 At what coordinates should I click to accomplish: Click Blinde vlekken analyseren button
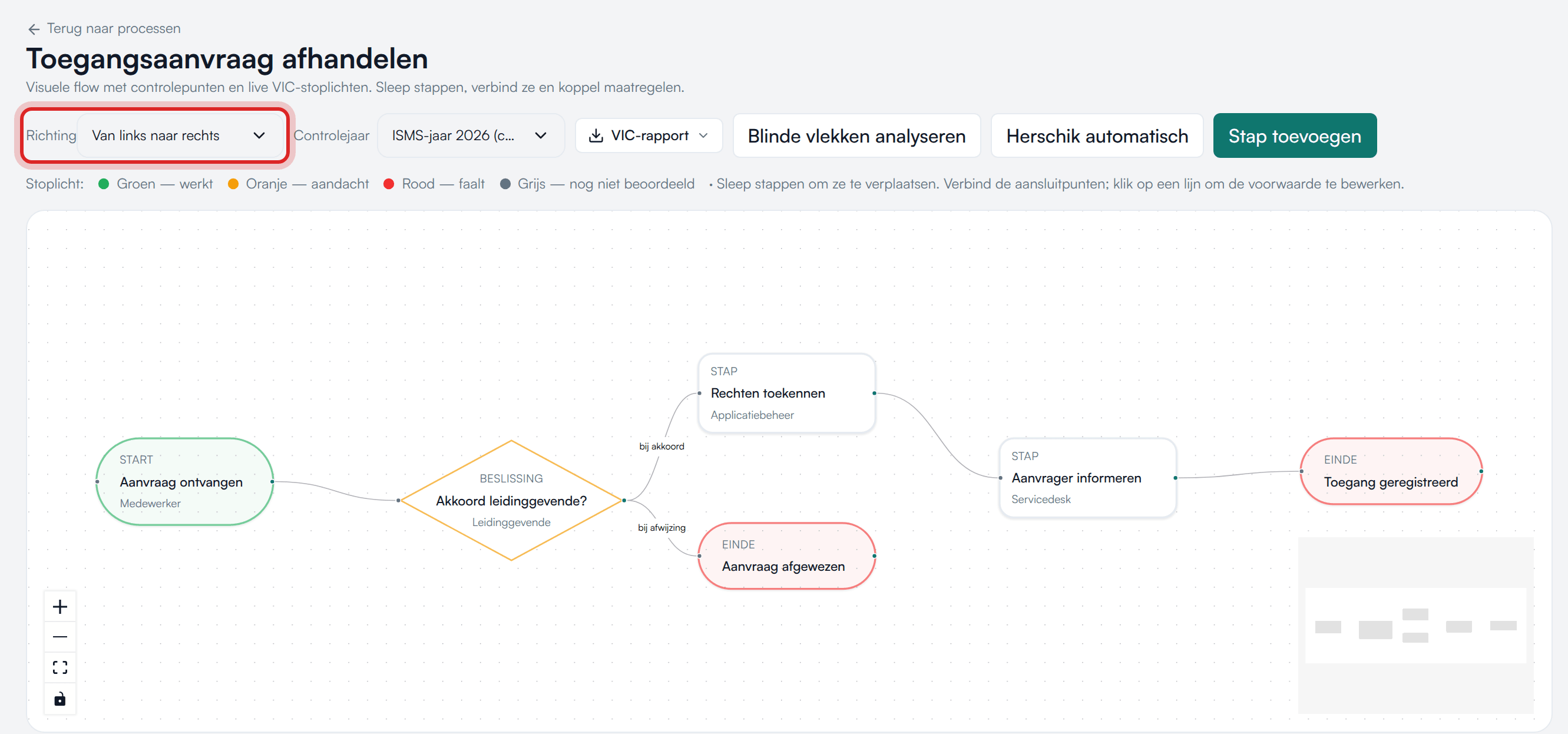tap(856, 135)
